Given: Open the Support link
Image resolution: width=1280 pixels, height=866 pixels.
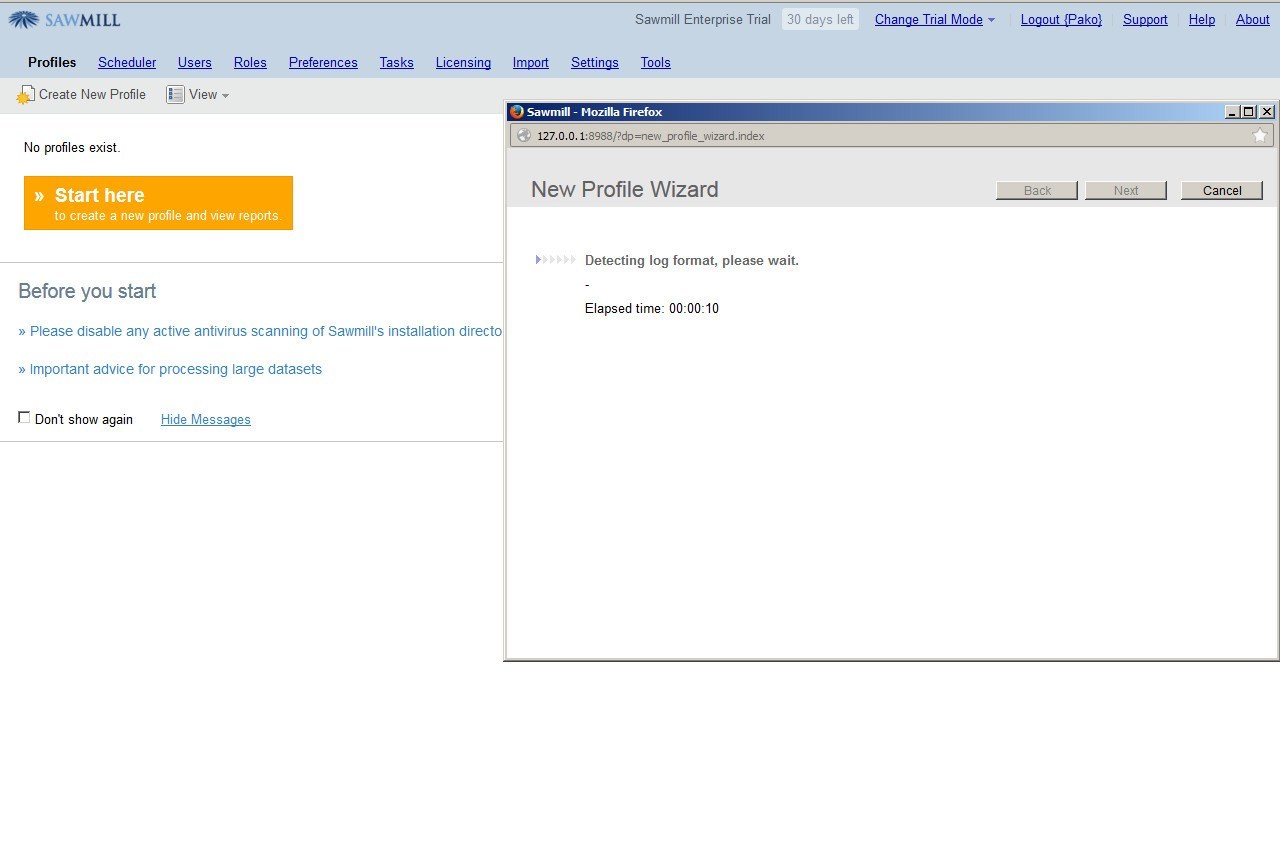Looking at the screenshot, I should [x=1145, y=19].
